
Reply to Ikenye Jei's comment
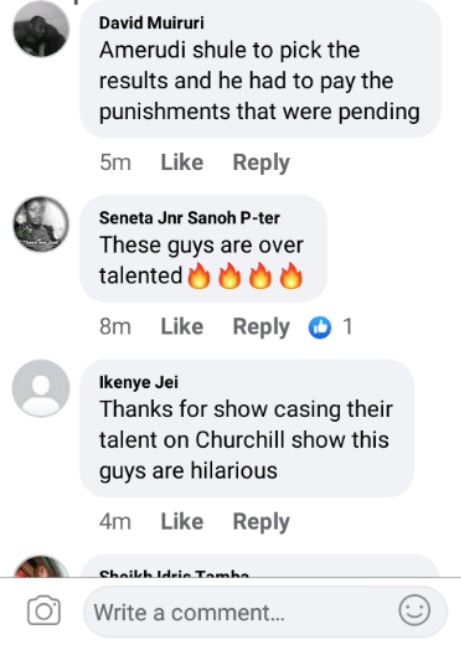[x=261, y=522]
